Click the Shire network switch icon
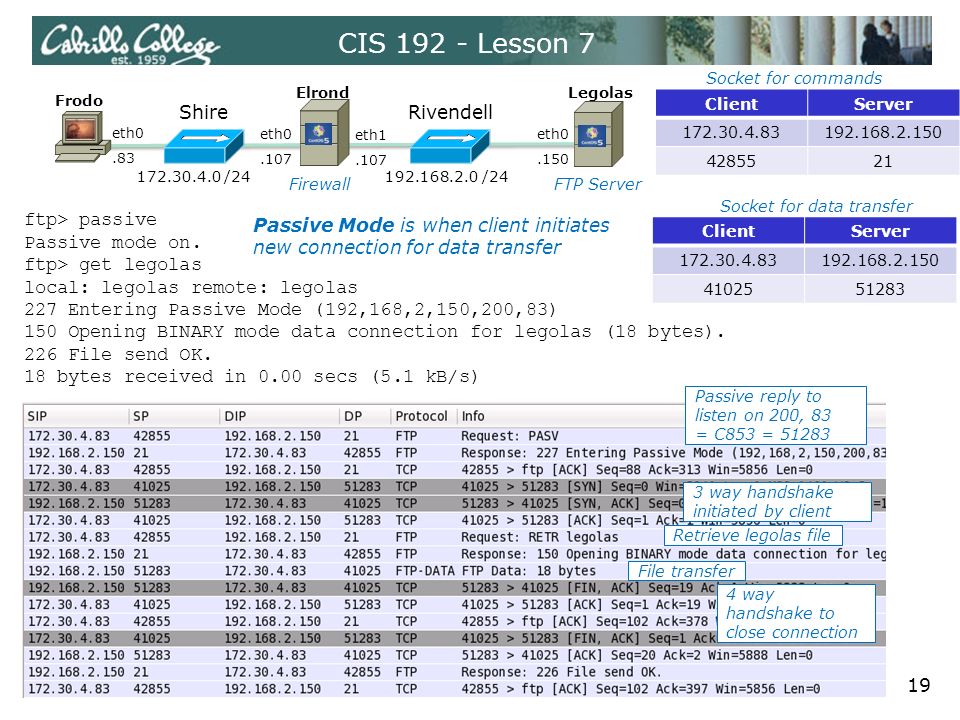The height and width of the screenshot is (720, 960). (204, 146)
